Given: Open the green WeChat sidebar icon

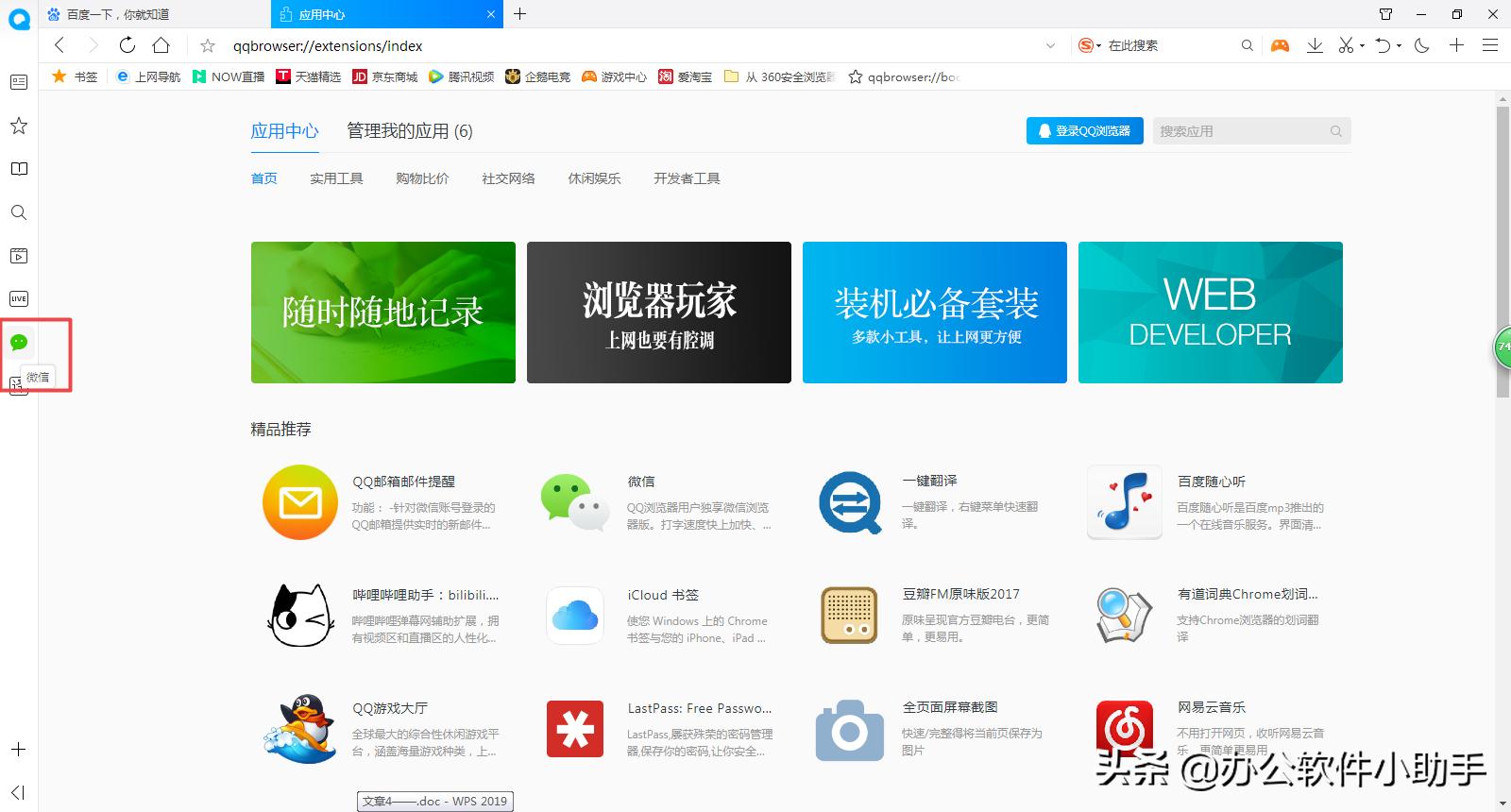Looking at the screenshot, I should (19, 342).
